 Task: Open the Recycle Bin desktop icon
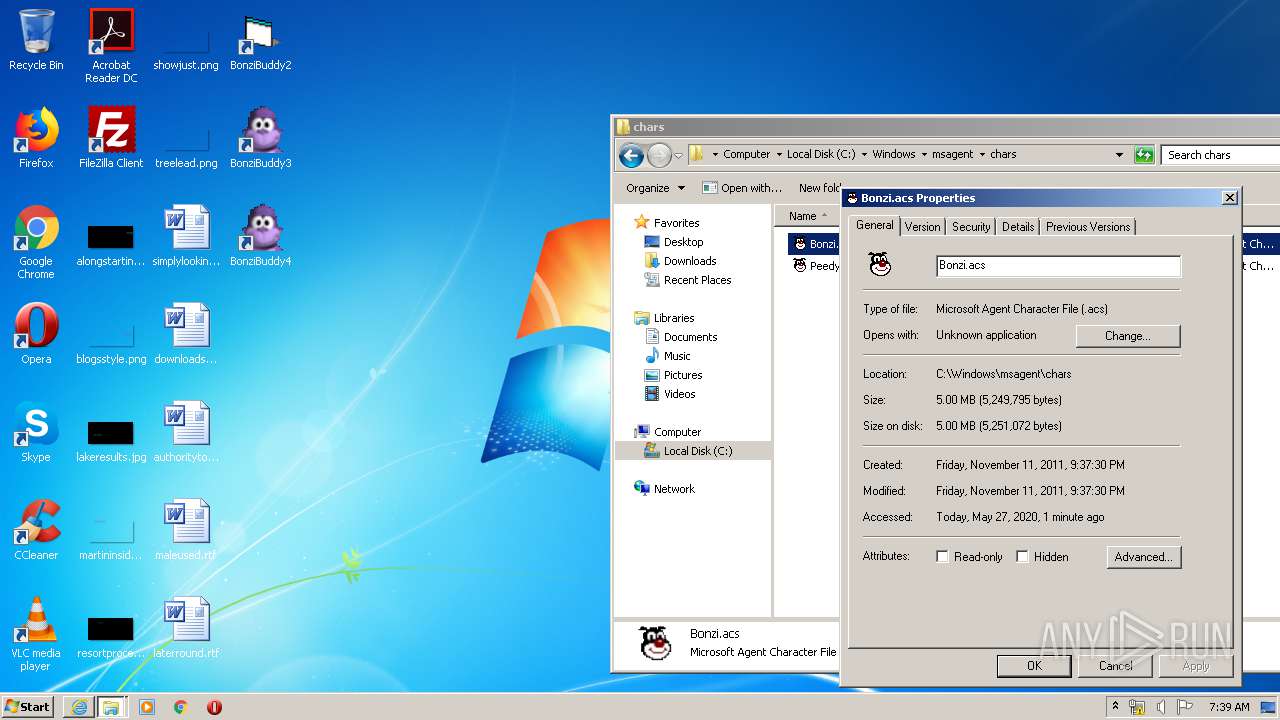click(x=36, y=40)
